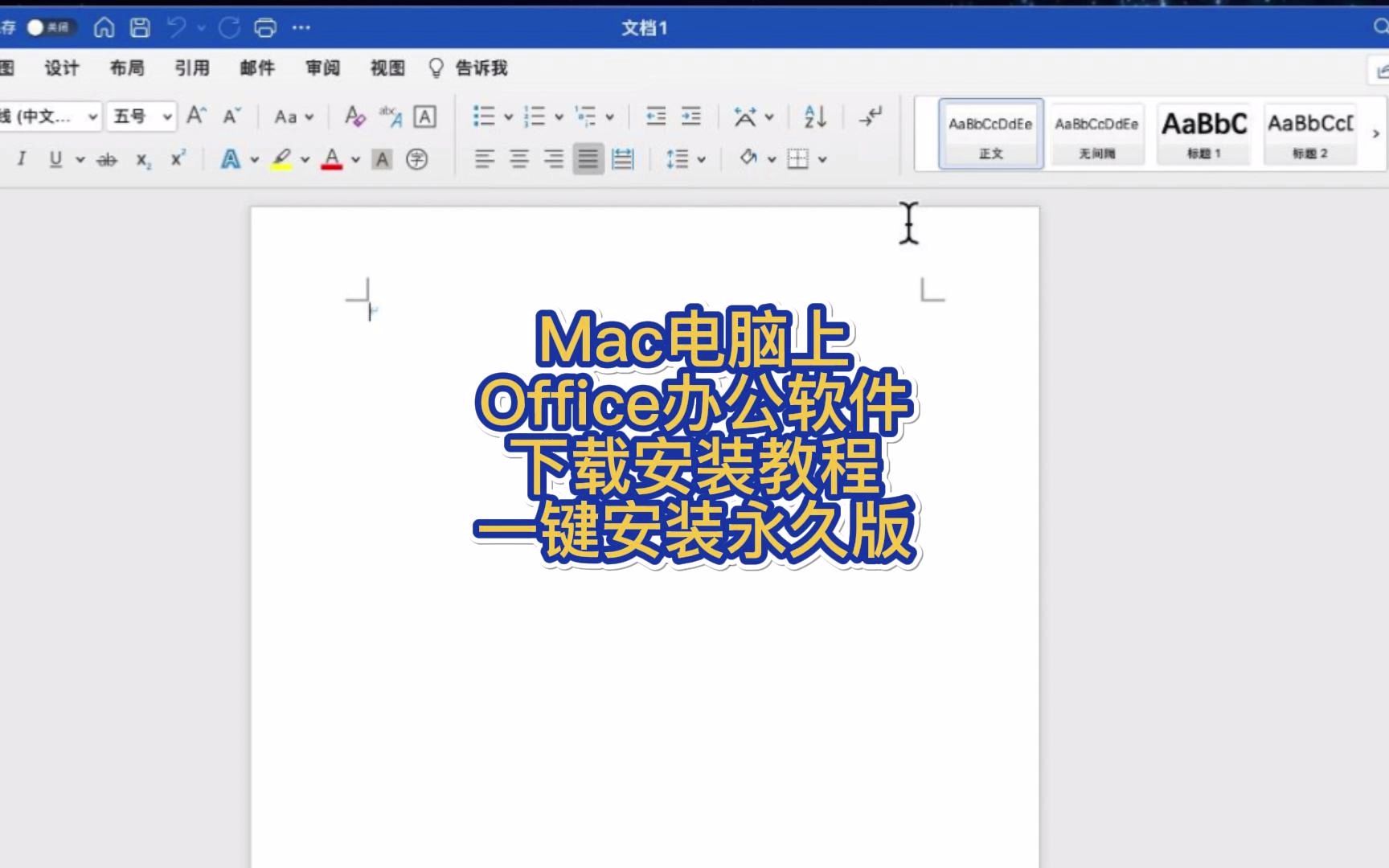Open the Sort tool
Screen dimensions: 1389x868
(x=813, y=117)
